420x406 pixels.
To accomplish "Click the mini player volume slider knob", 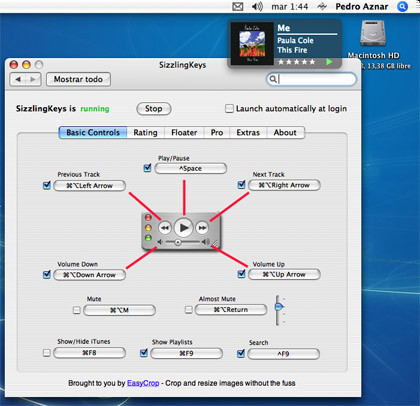I will pyautogui.click(x=178, y=242).
